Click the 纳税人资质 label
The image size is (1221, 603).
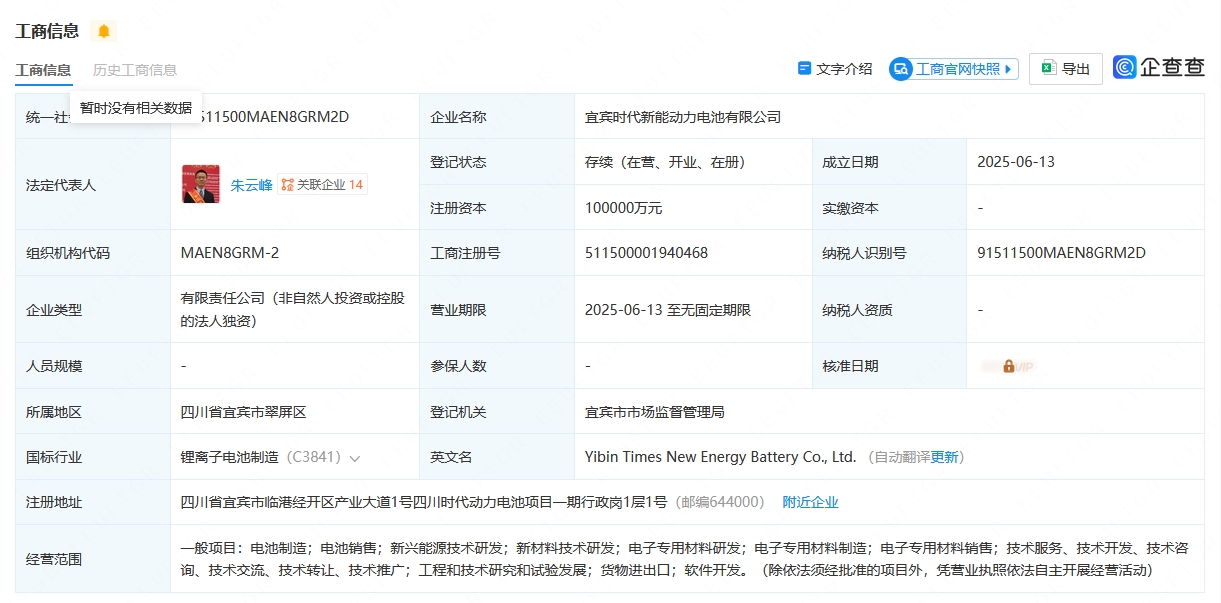857,310
